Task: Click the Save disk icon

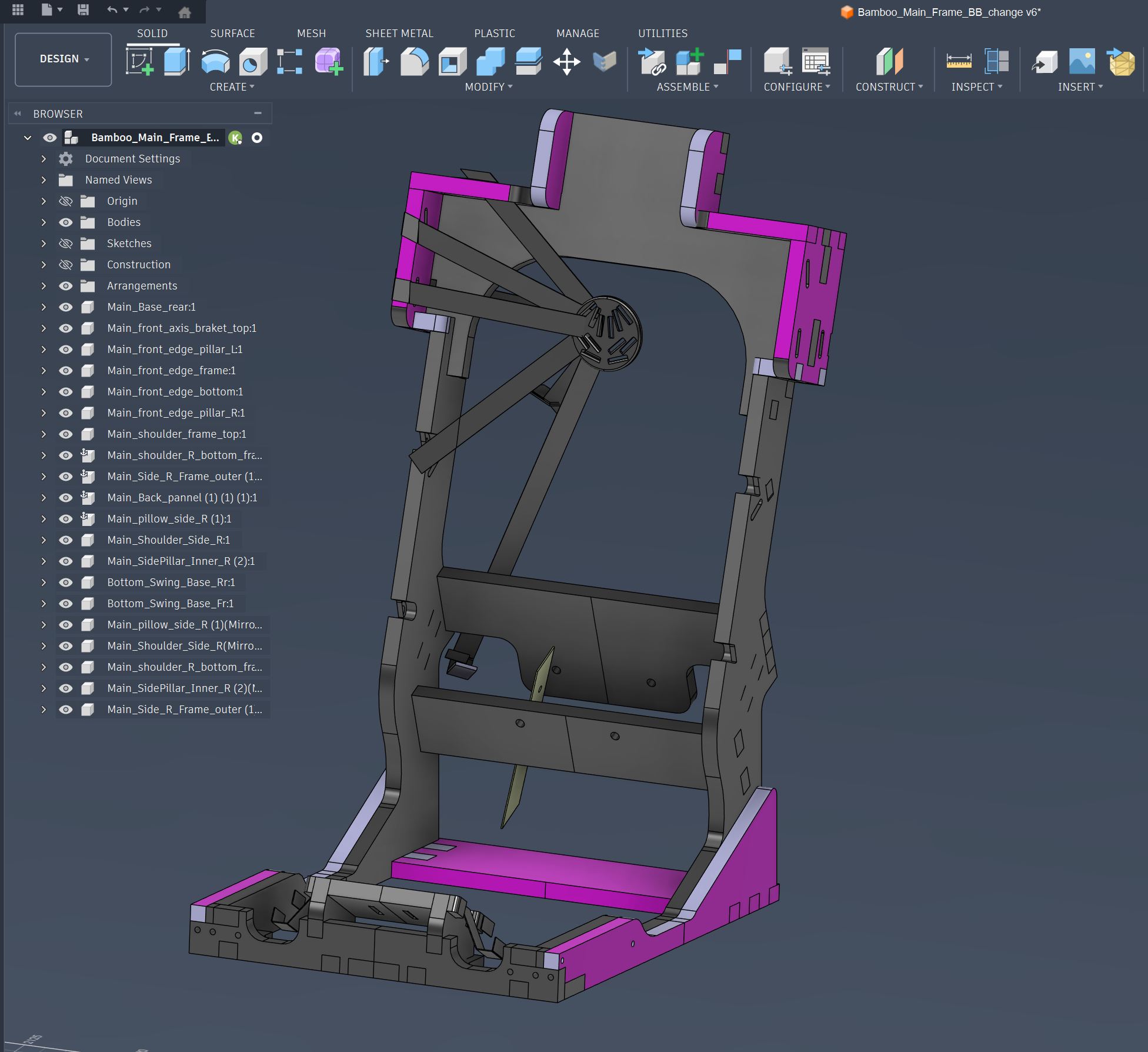Action: coord(83,10)
